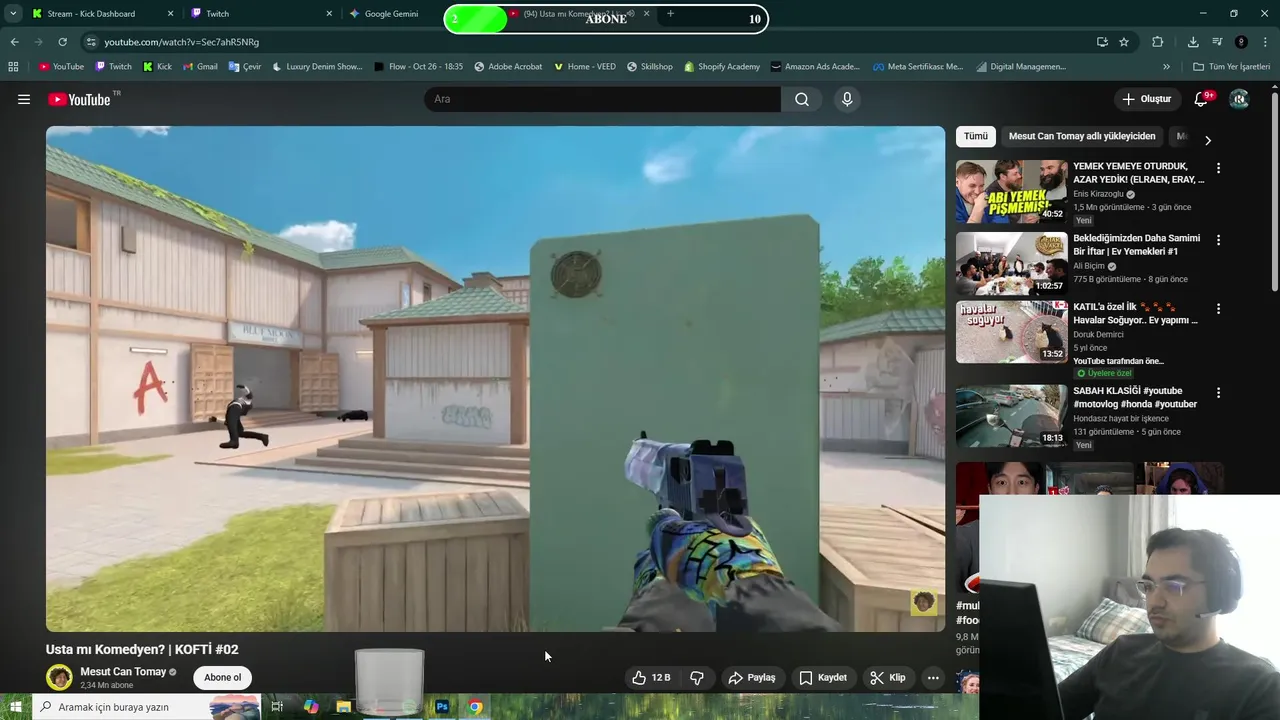Like the video with thumbs-up 12 B

(651, 677)
